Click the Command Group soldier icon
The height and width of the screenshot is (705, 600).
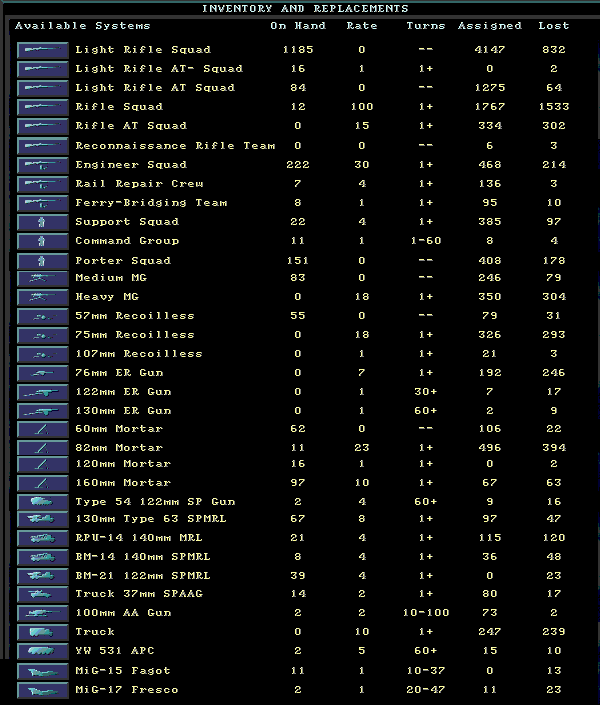[x=43, y=241]
